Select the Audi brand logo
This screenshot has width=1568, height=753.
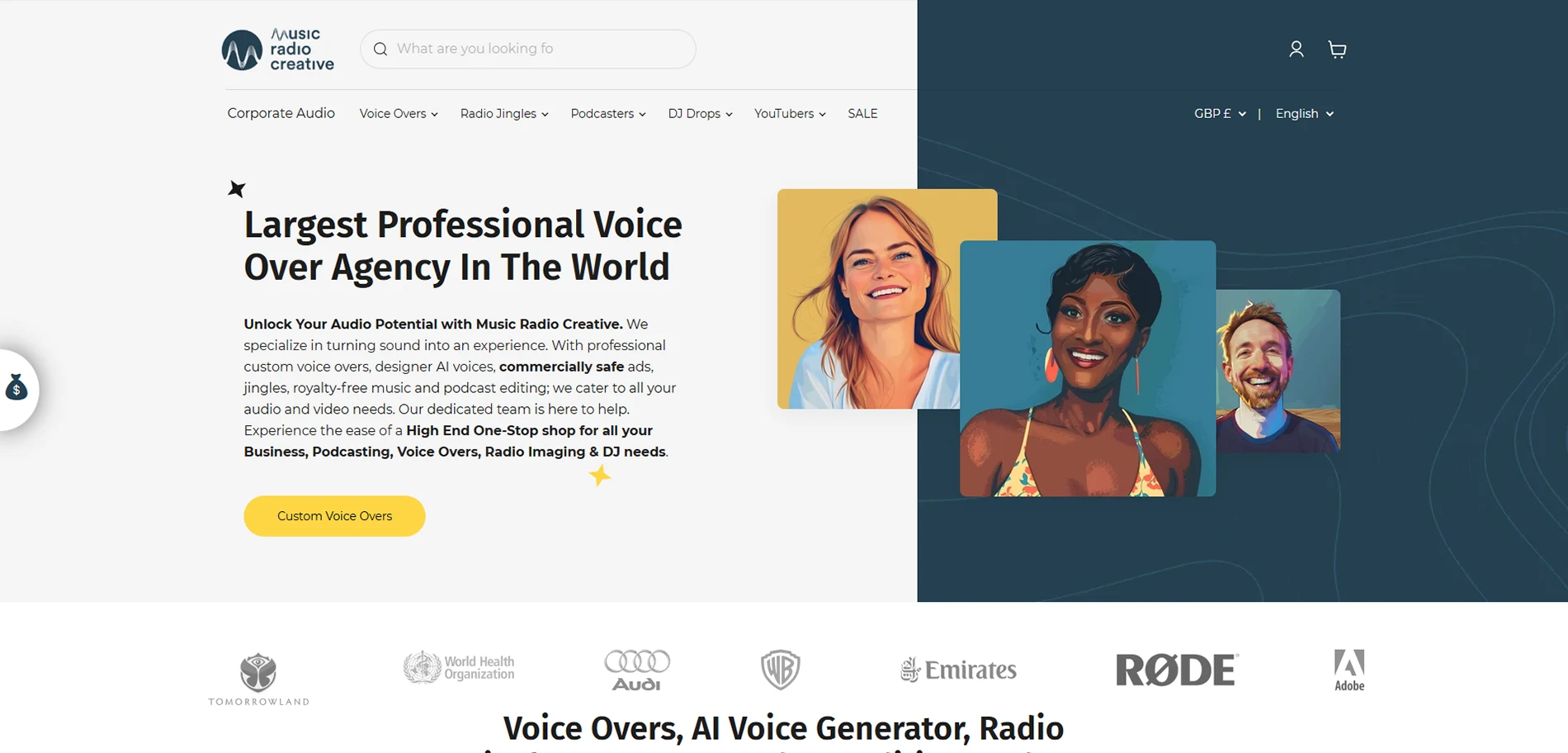pyautogui.click(x=636, y=669)
